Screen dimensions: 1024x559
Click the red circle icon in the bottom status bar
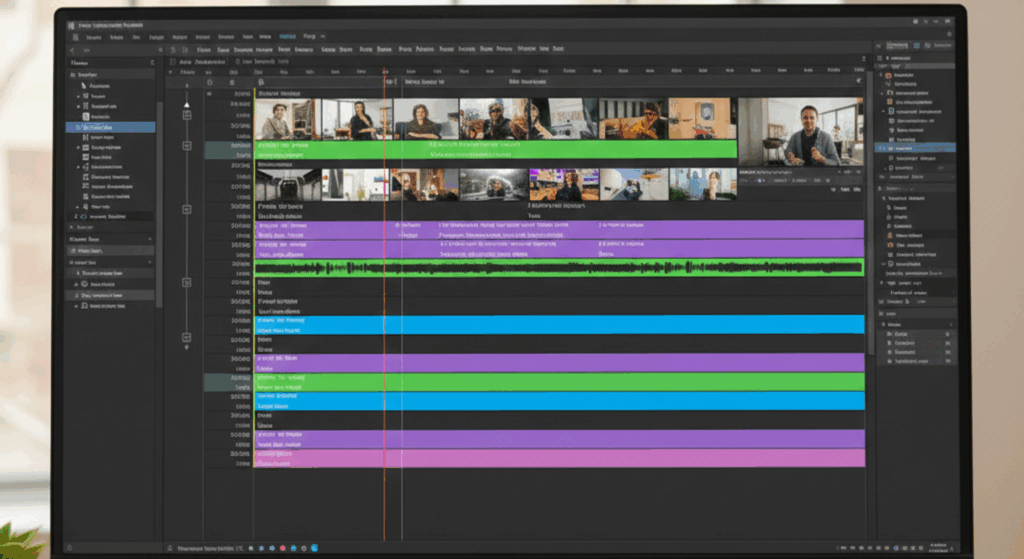pyautogui.click(x=282, y=548)
